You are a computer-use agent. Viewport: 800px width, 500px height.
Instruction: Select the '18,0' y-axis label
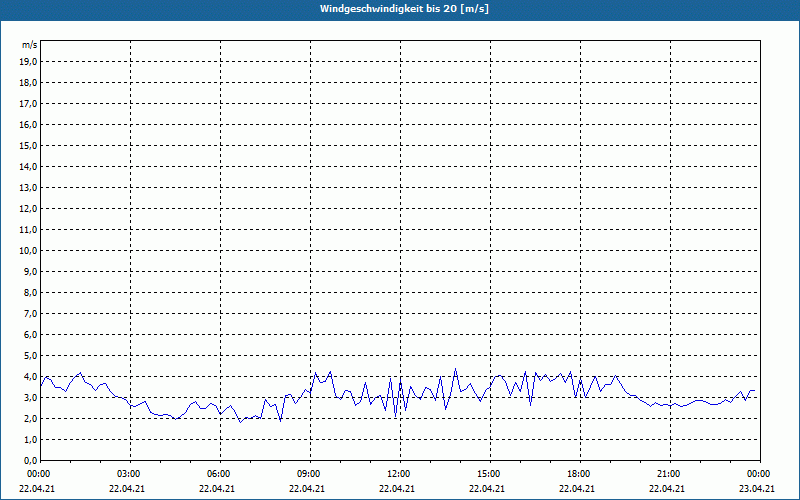click(x=28, y=83)
